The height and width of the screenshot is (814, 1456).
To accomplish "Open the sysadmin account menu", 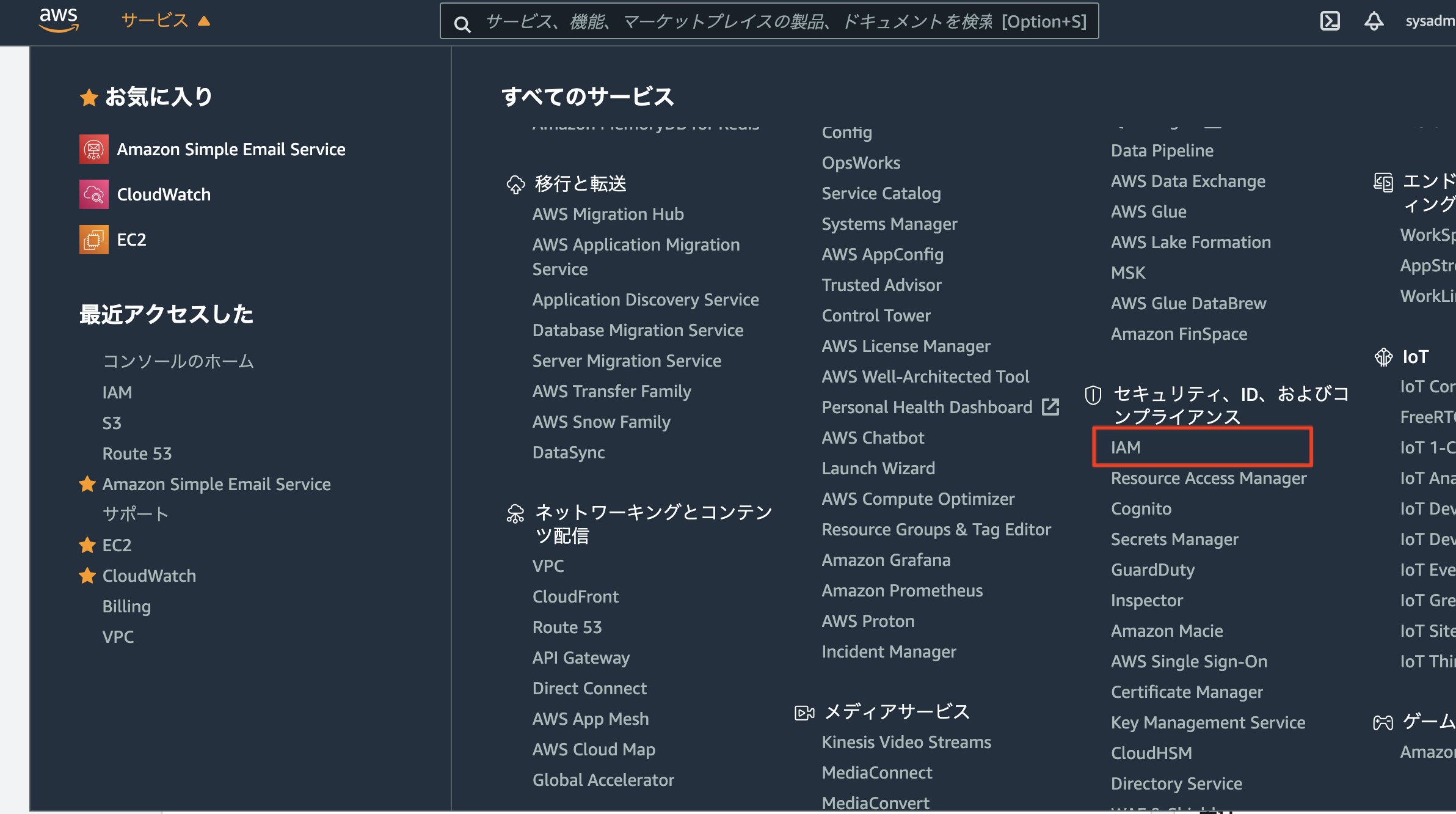I will pyautogui.click(x=1429, y=21).
